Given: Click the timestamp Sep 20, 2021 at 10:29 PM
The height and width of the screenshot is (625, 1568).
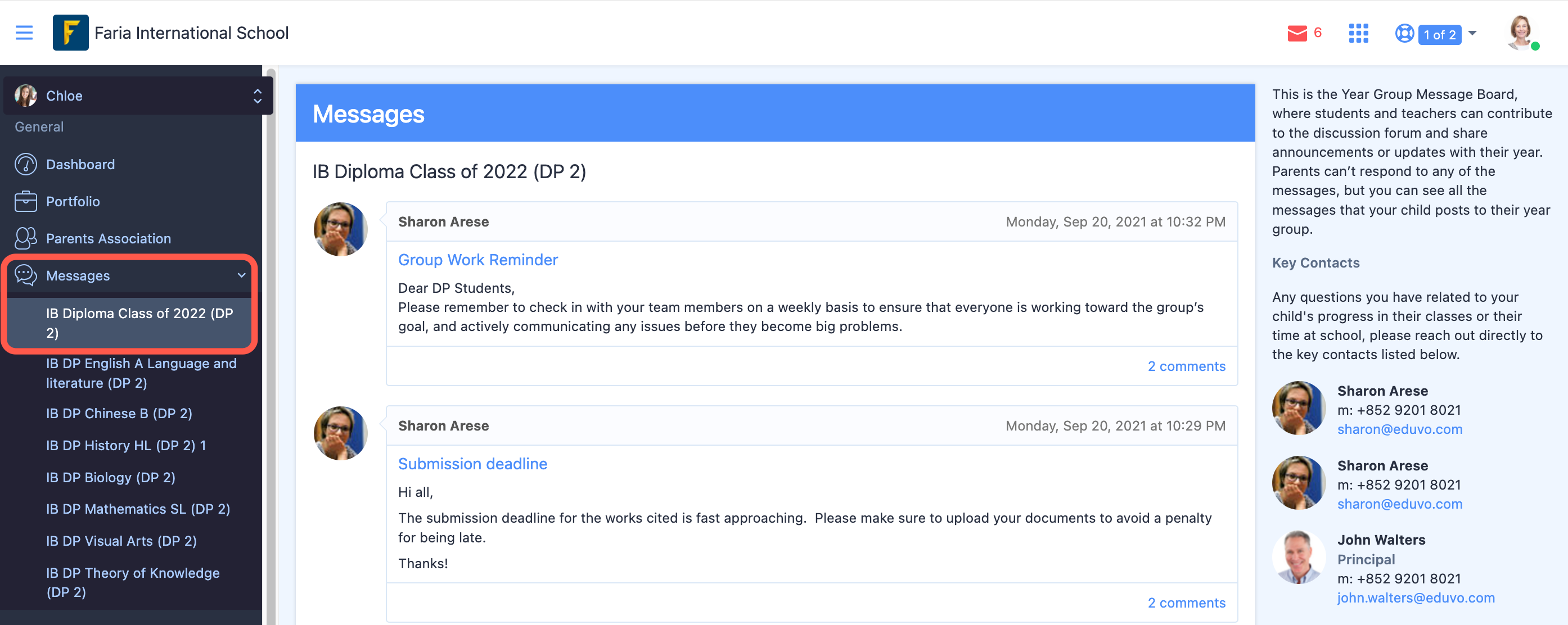Looking at the screenshot, I should [x=1115, y=426].
